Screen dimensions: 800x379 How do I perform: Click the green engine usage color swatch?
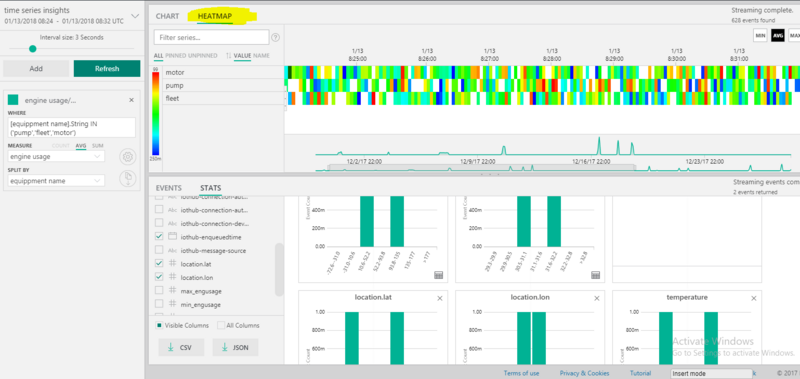point(13,100)
